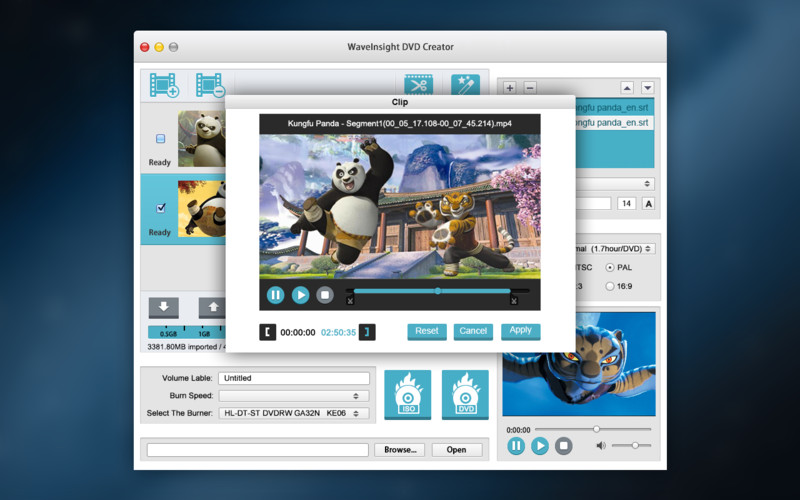Play the main preview player
The width and height of the screenshot is (800, 500).
540,446
